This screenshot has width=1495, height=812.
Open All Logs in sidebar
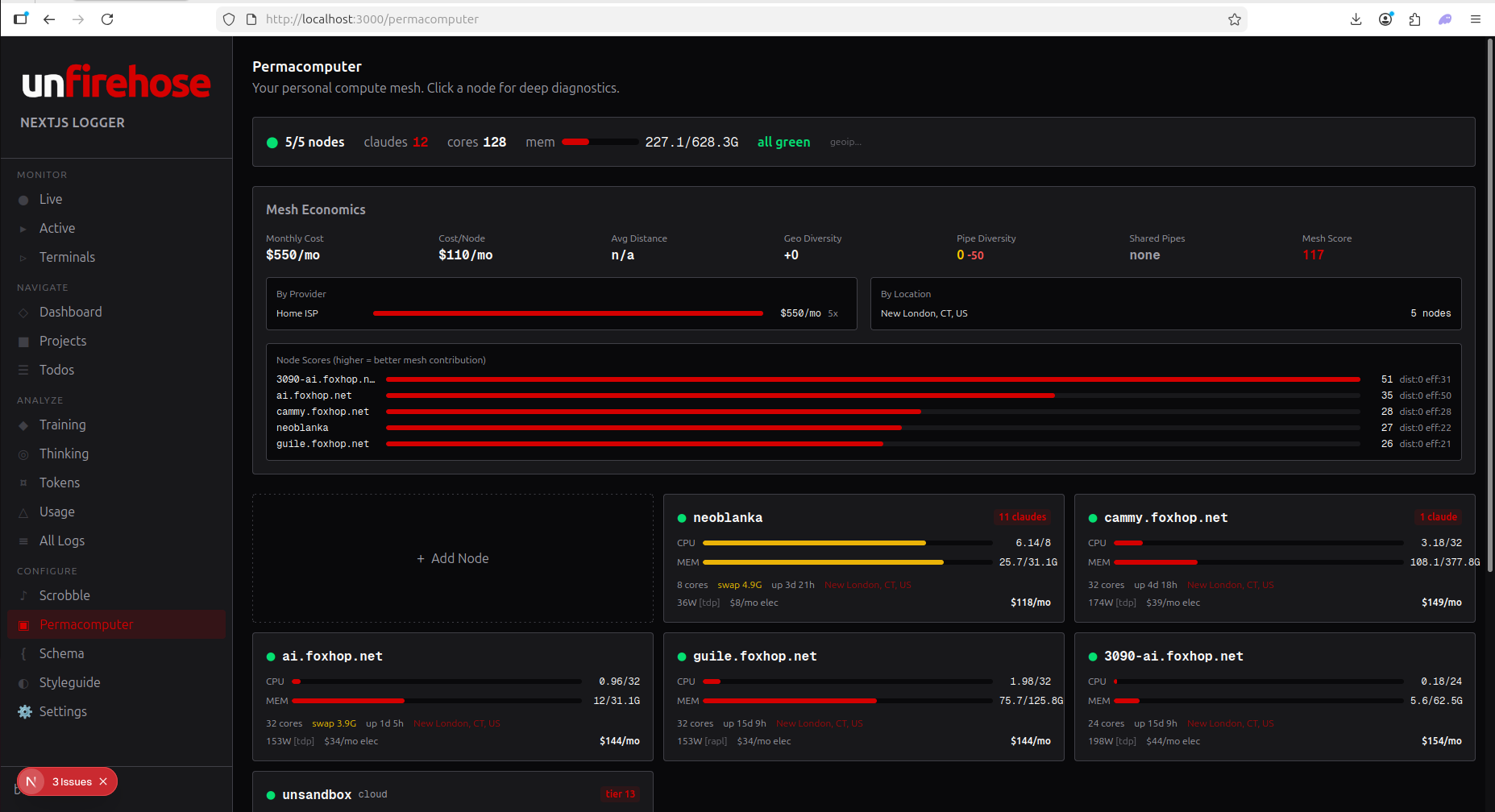[61, 541]
